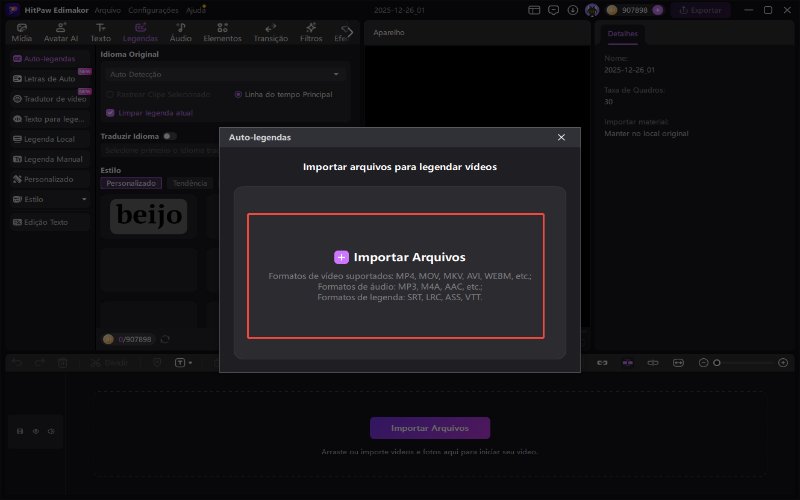Click the purple Importar Arquivos timeline button
This screenshot has width=800, height=500.
coord(430,428)
